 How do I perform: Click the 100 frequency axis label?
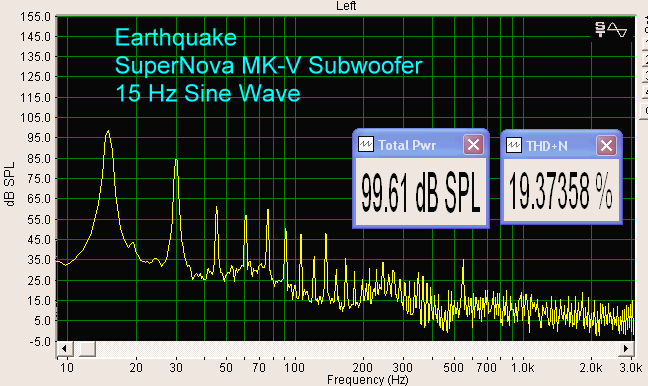[x=294, y=367]
